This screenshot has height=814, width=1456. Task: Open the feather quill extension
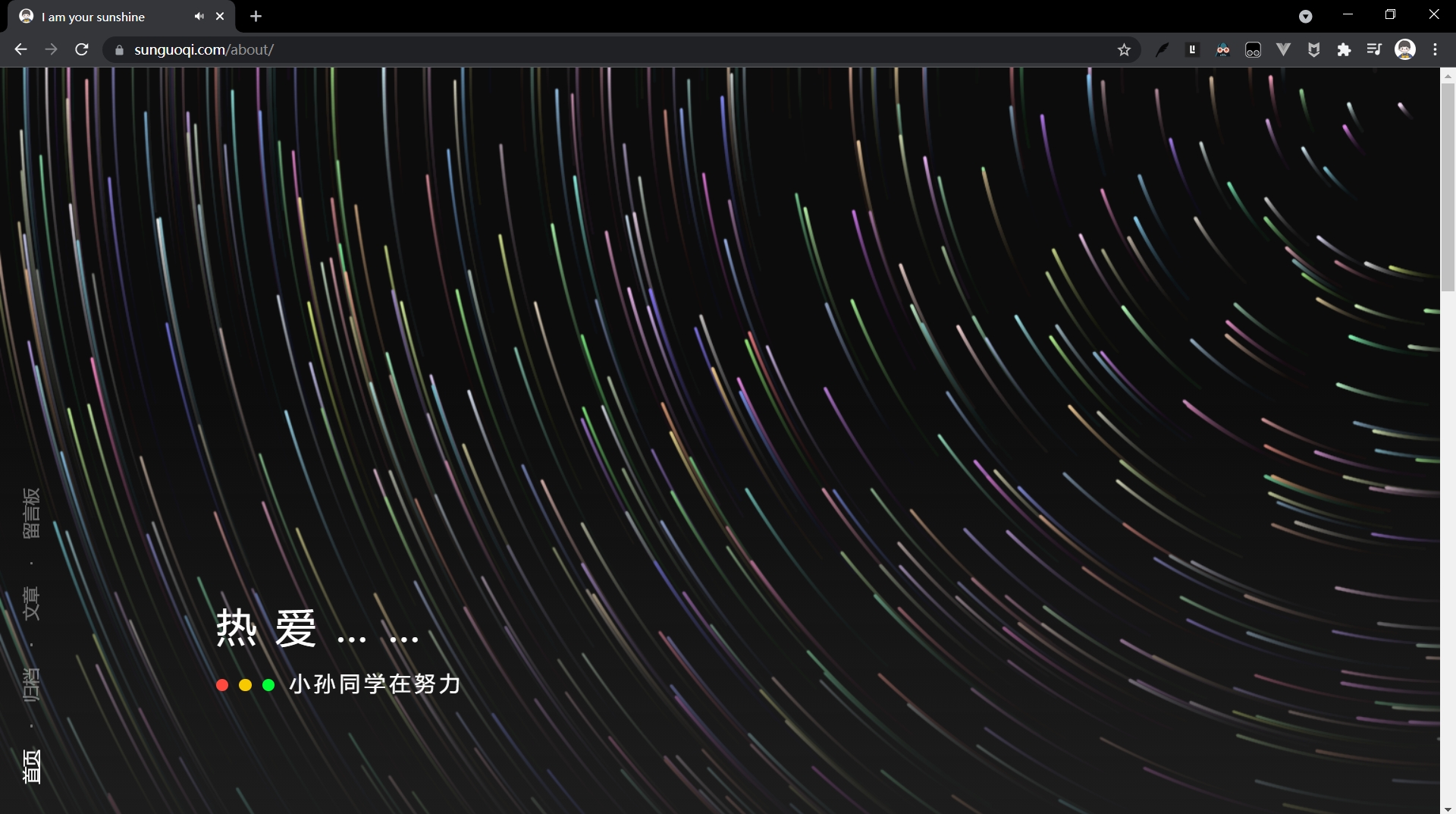(x=1162, y=50)
